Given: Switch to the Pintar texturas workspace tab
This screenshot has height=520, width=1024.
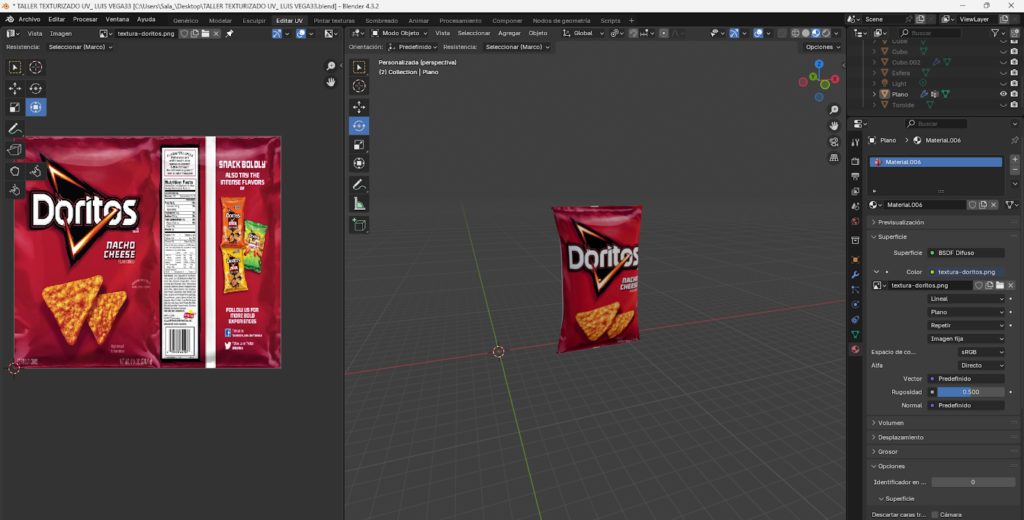Looking at the screenshot, I should 334,21.
